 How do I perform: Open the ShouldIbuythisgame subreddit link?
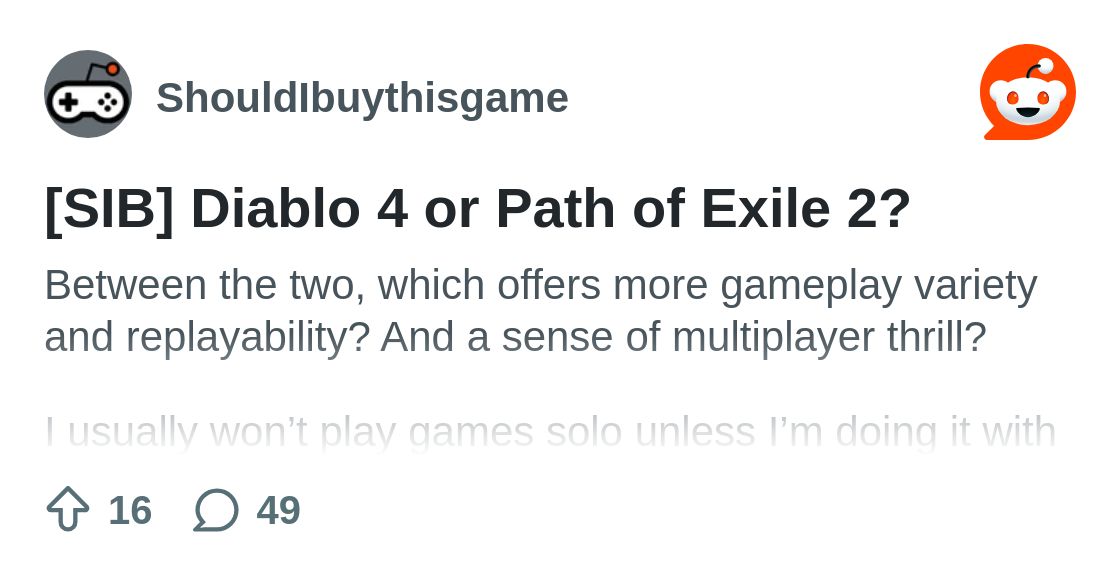(x=362, y=98)
